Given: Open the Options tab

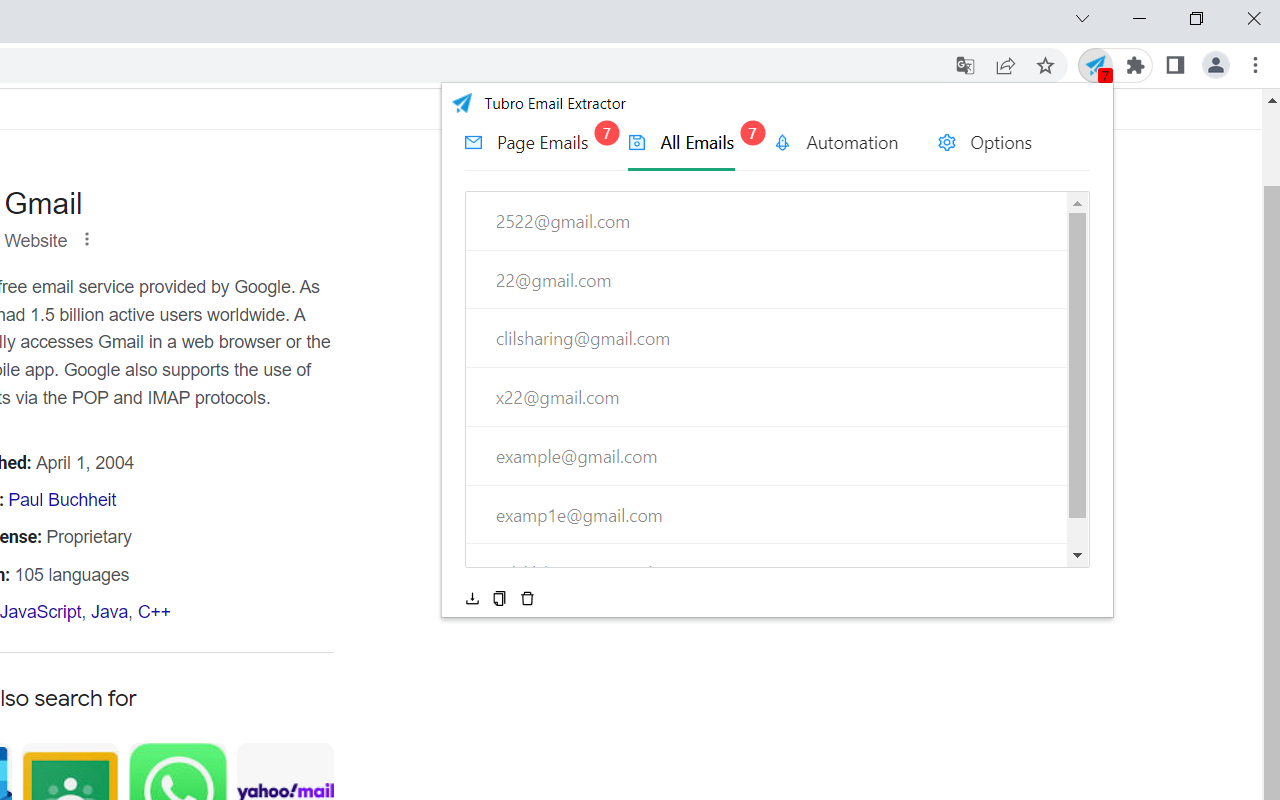Looking at the screenshot, I should (985, 143).
